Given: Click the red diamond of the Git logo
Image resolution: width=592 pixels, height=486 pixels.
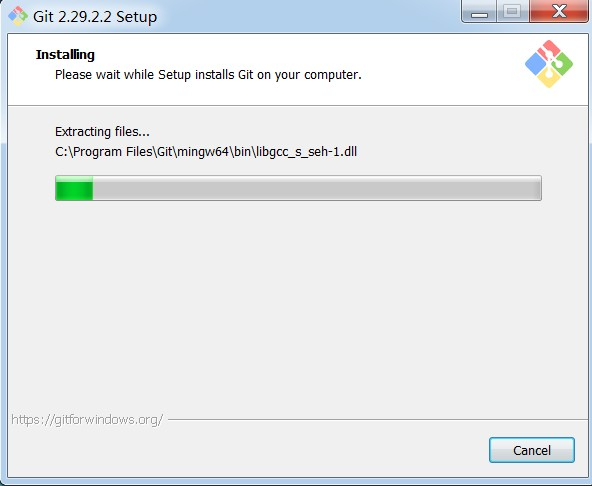Looking at the screenshot, I should [549, 50].
